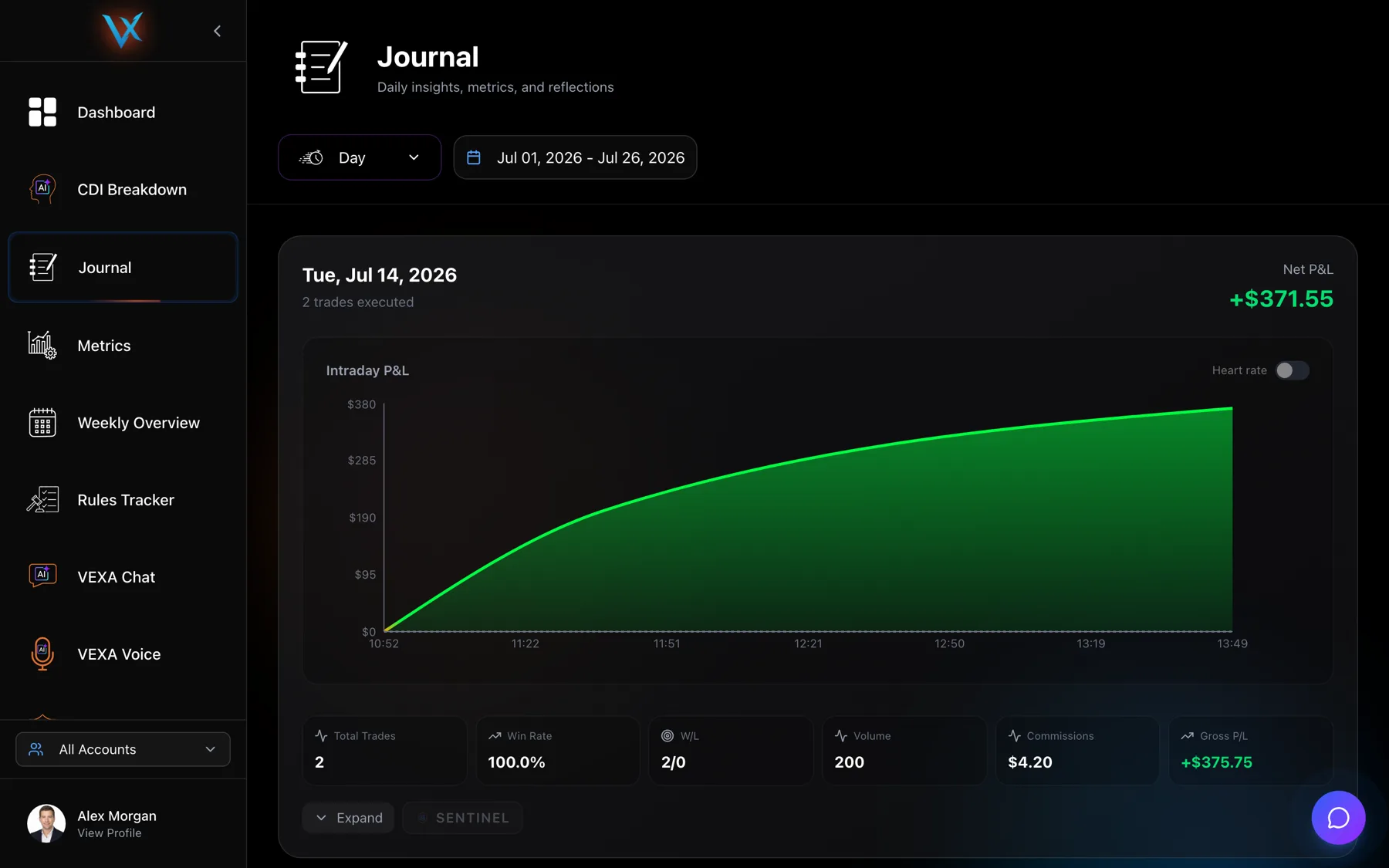
Task: Click the large Journal header icon
Action: pos(321,67)
